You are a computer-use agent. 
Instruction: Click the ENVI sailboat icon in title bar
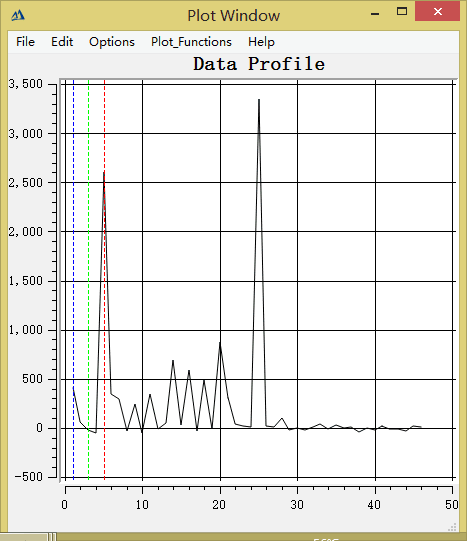[x=18, y=15]
